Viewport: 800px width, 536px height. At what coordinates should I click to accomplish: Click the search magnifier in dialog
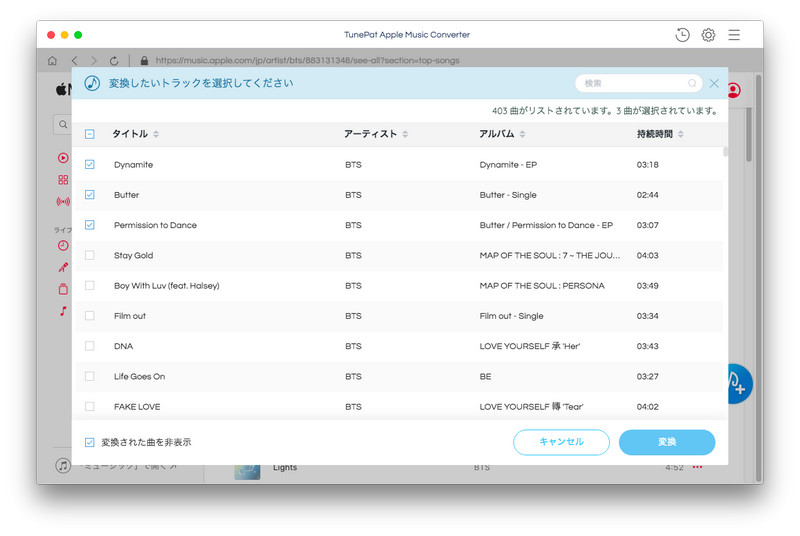pyautogui.click(x=692, y=83)
